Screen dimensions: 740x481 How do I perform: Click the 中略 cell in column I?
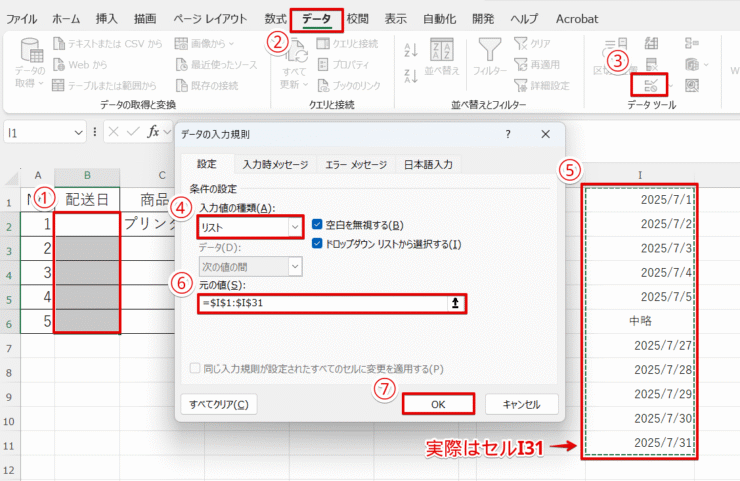(x=640, y=321)
